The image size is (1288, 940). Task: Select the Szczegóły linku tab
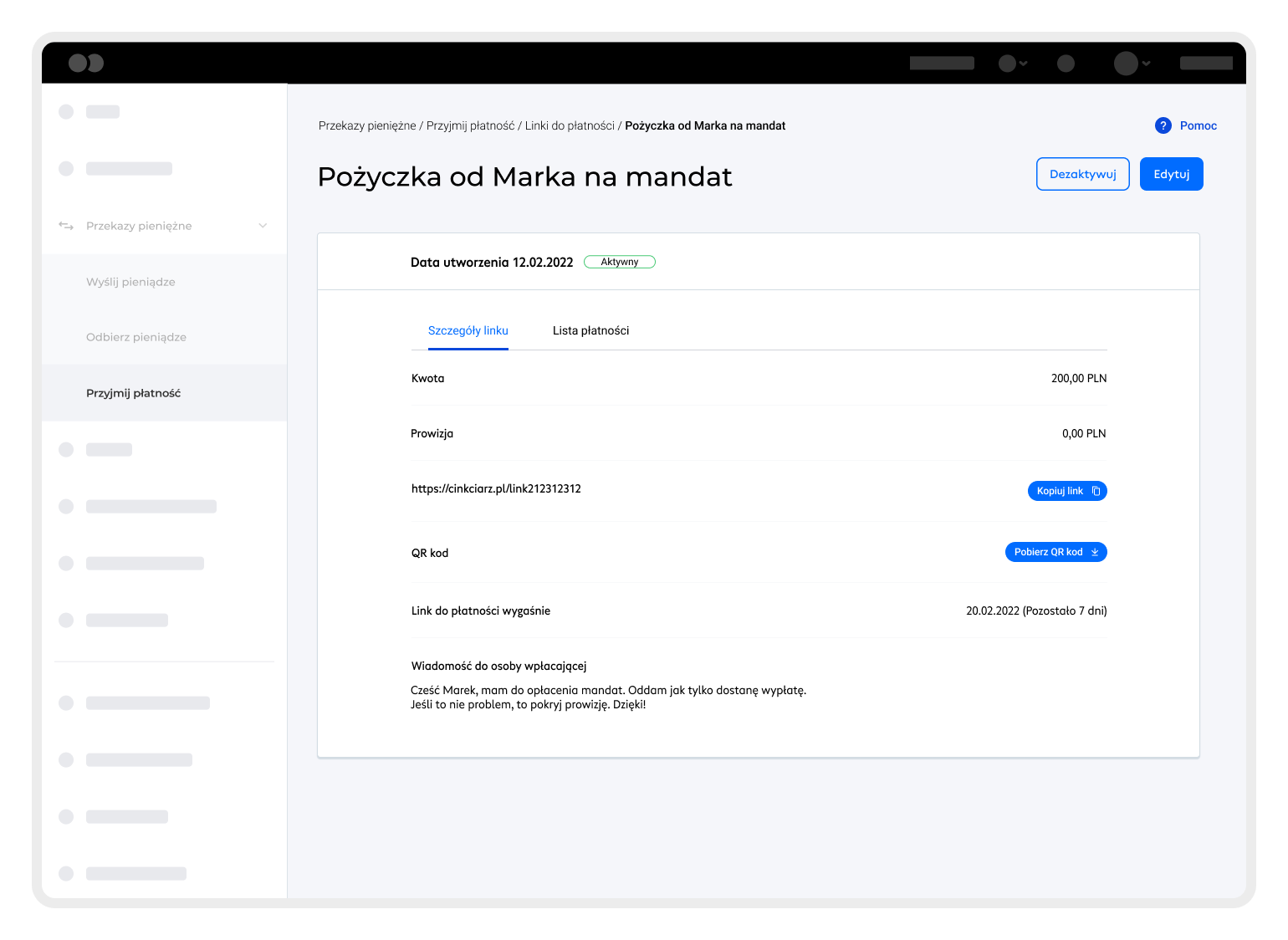pyautogui.click(x=468, y=330)
